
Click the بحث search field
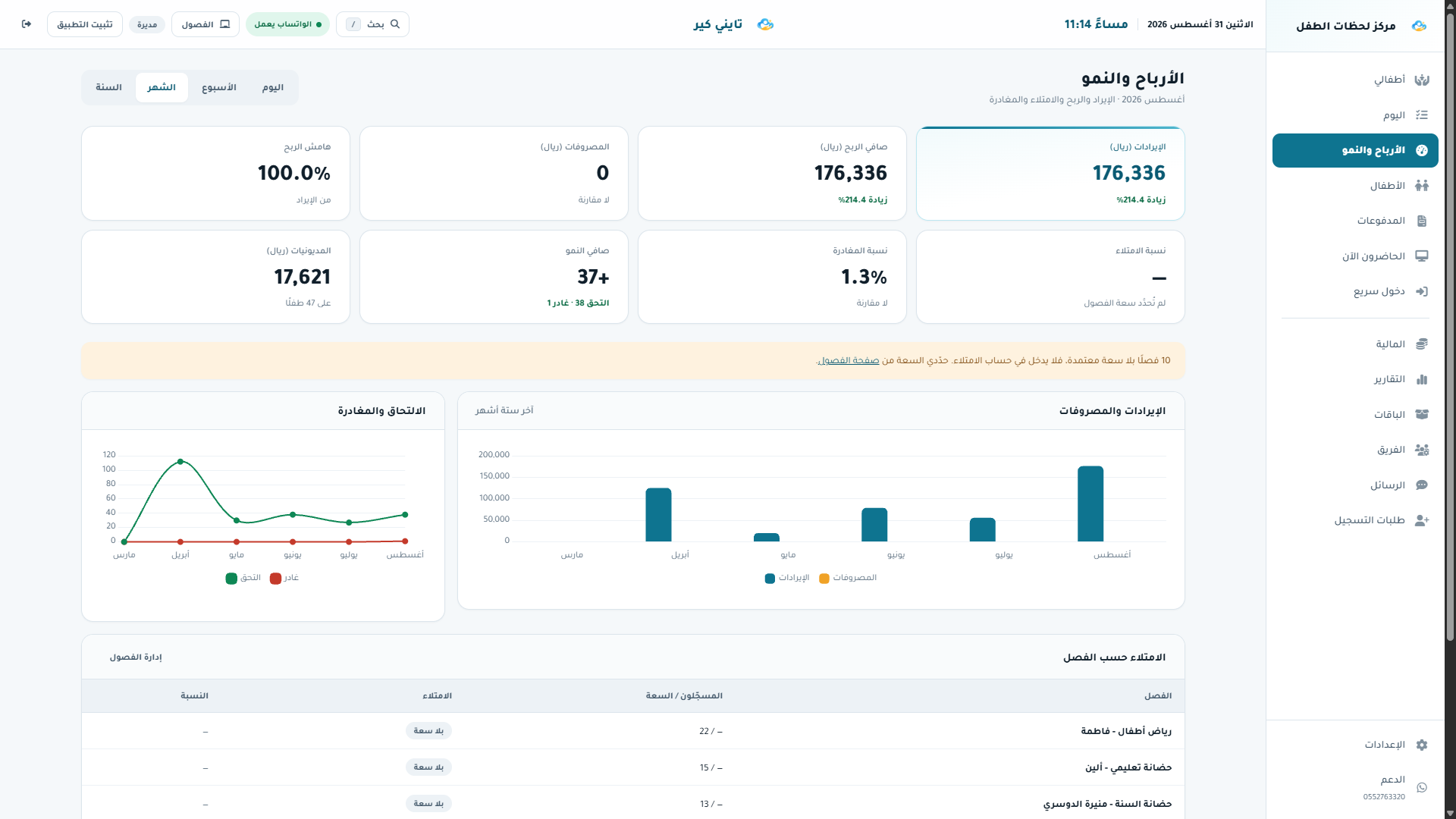(372, 24)
